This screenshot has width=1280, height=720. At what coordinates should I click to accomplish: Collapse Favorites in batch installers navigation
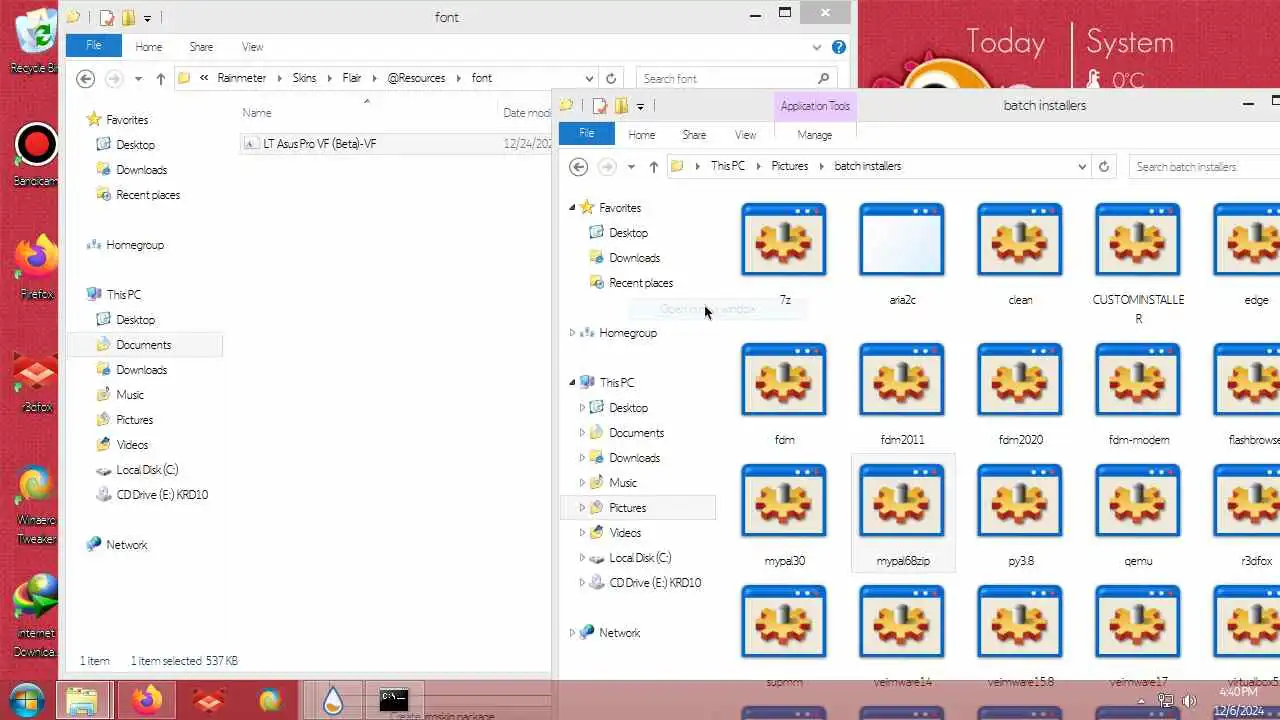[572, 208]
